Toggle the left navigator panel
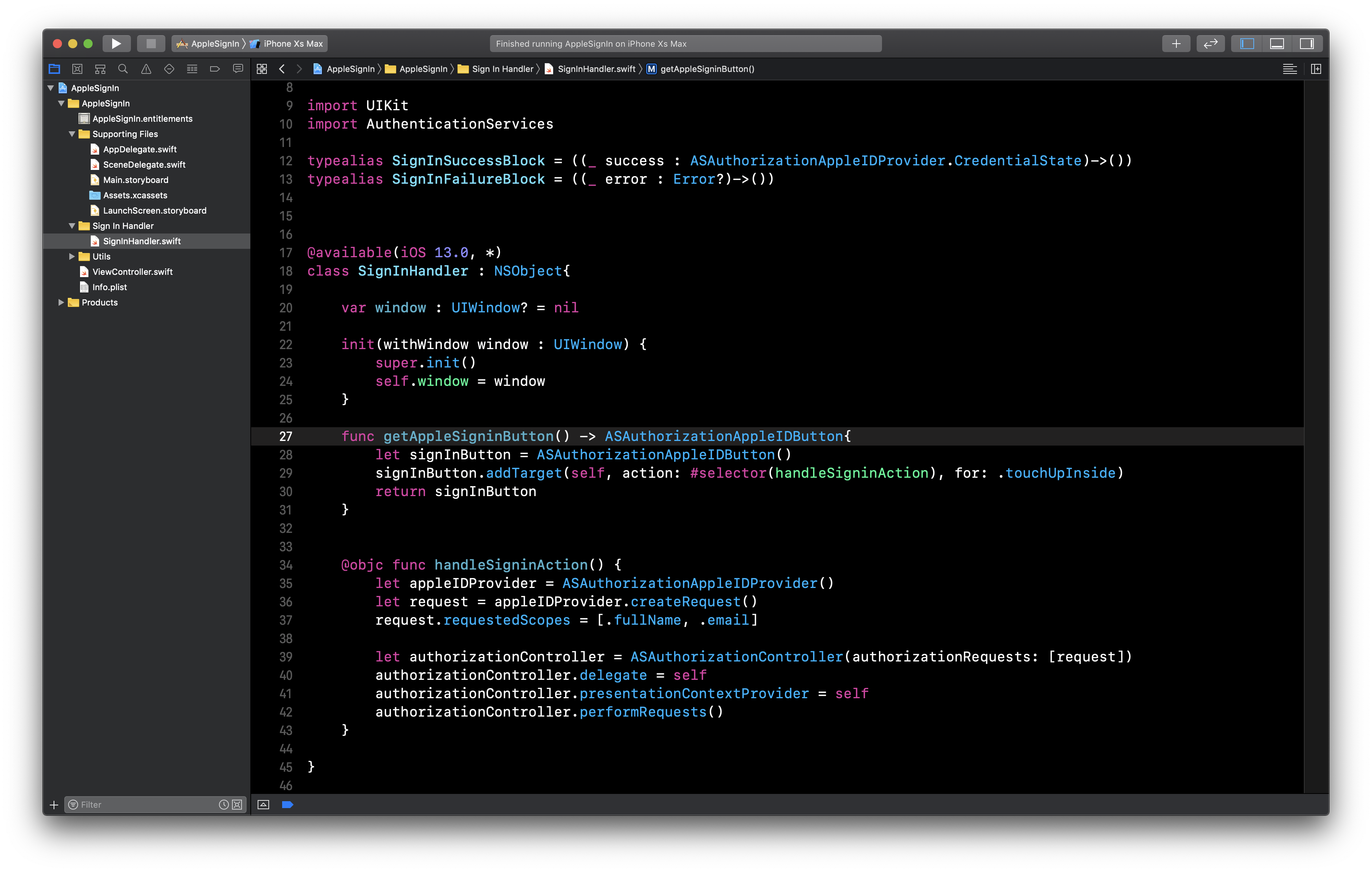This screenshot has height=872, width=1372. (1247, 43)
